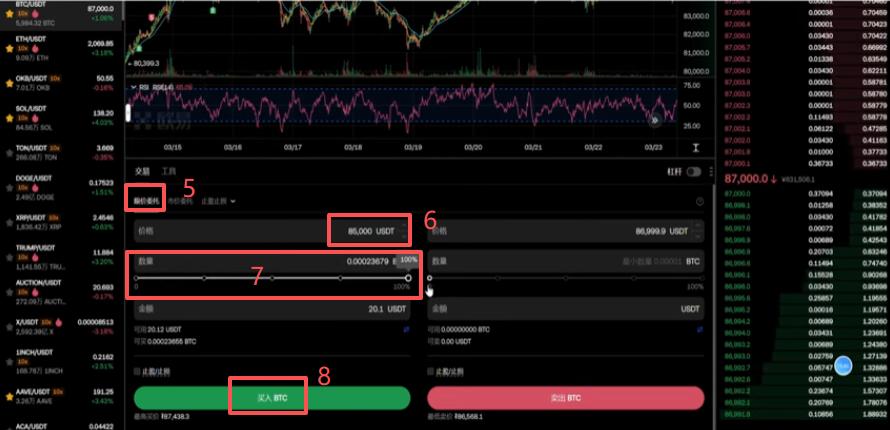The height and width of the screenshot is (430, 890).
Task: Click the star next to AAVE/USDT
Action: 9,397
